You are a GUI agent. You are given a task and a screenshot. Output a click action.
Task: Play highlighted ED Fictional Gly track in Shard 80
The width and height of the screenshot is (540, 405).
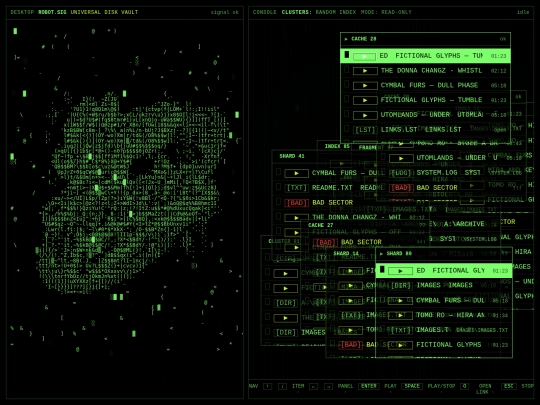click(400, 271)
